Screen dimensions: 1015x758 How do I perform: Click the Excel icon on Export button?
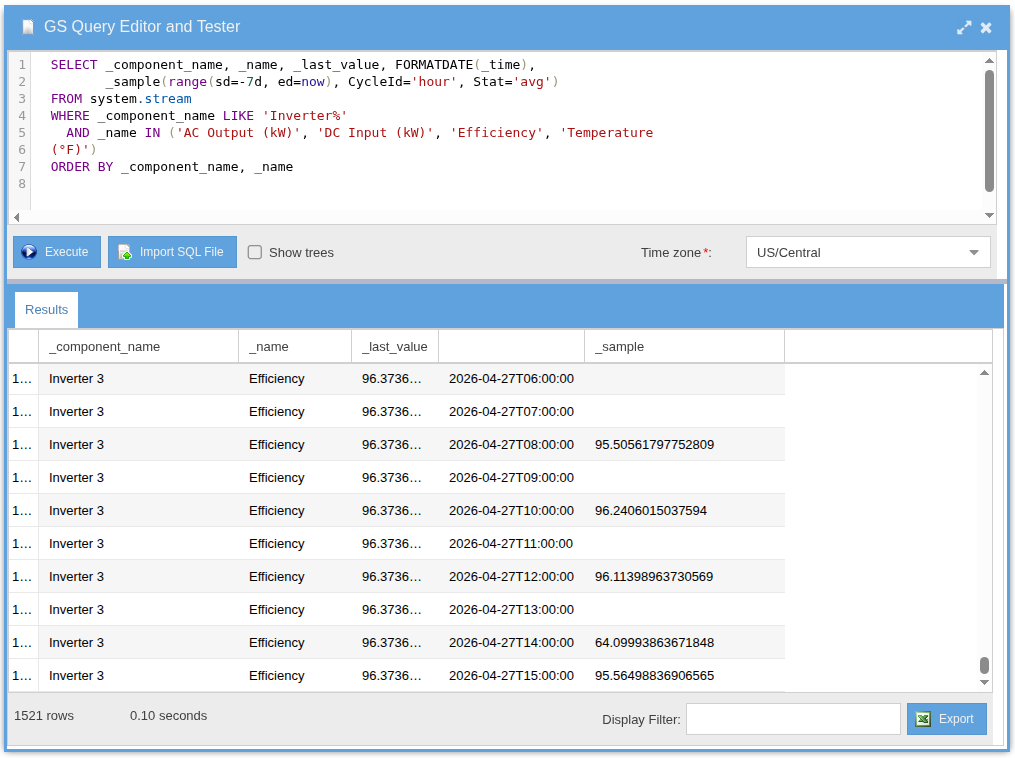point(923,719)
